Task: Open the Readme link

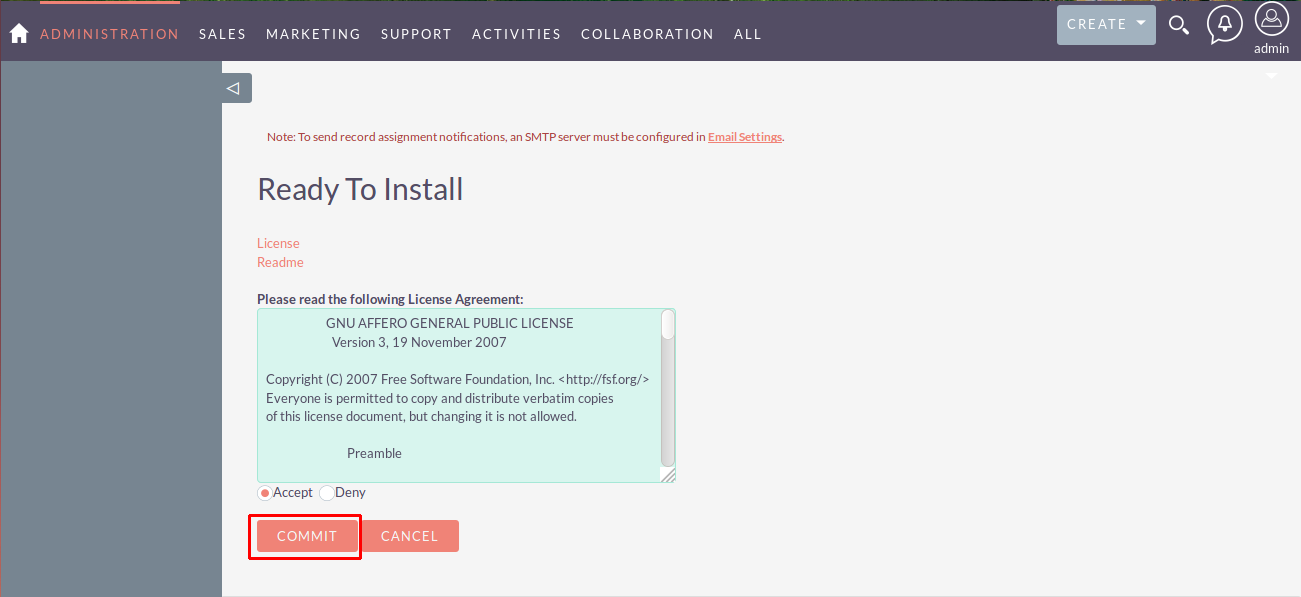Action: [x=280, y=262]
